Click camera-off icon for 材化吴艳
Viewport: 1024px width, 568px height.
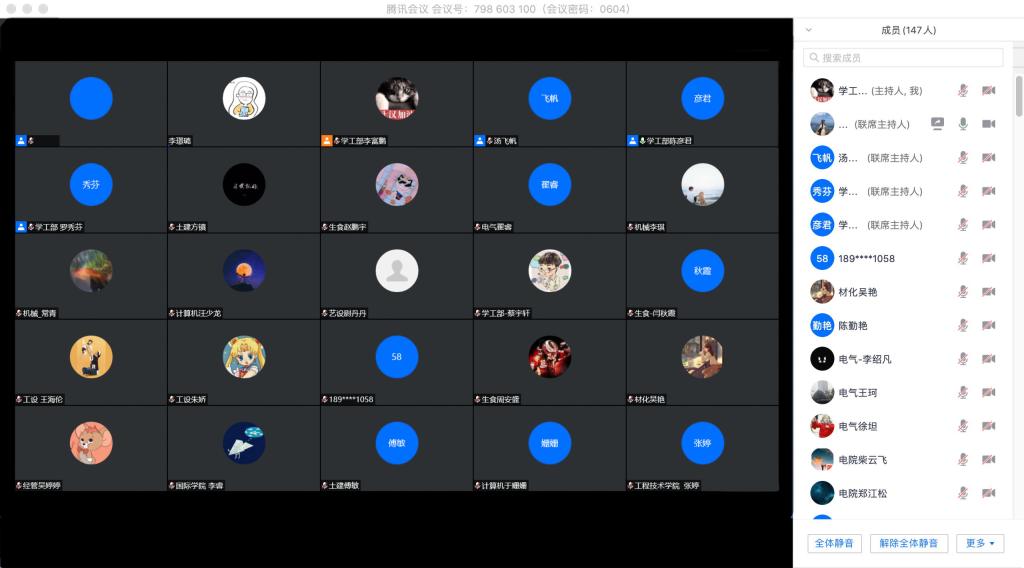tap(988, 292)
